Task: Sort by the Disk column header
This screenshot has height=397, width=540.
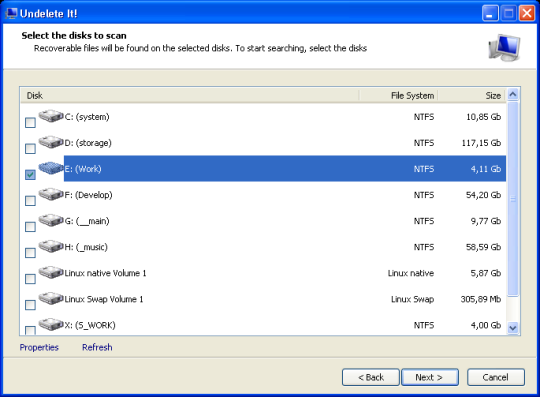Action: [189, 95]
